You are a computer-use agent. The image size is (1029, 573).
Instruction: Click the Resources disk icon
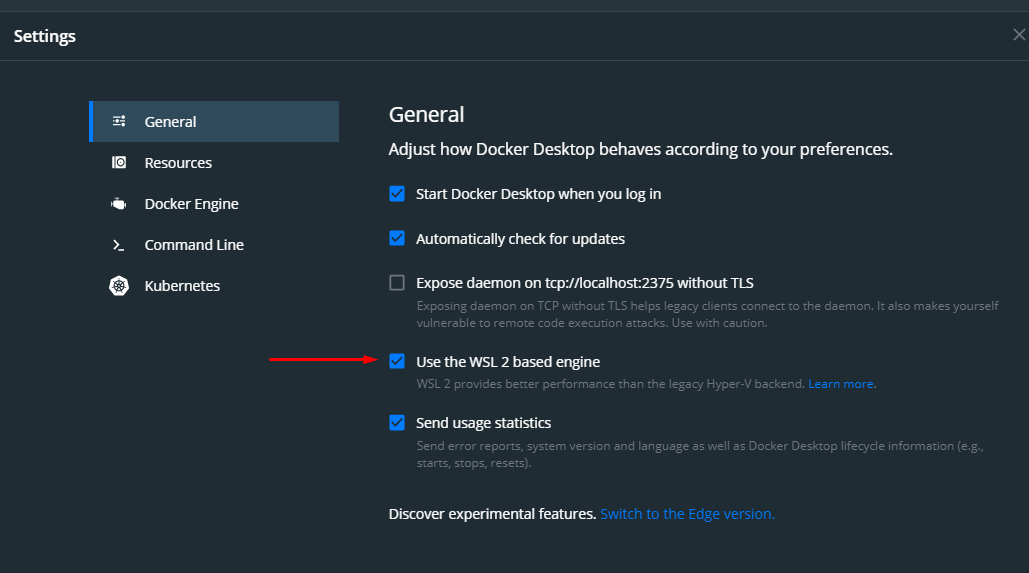[x=119, y=163]
